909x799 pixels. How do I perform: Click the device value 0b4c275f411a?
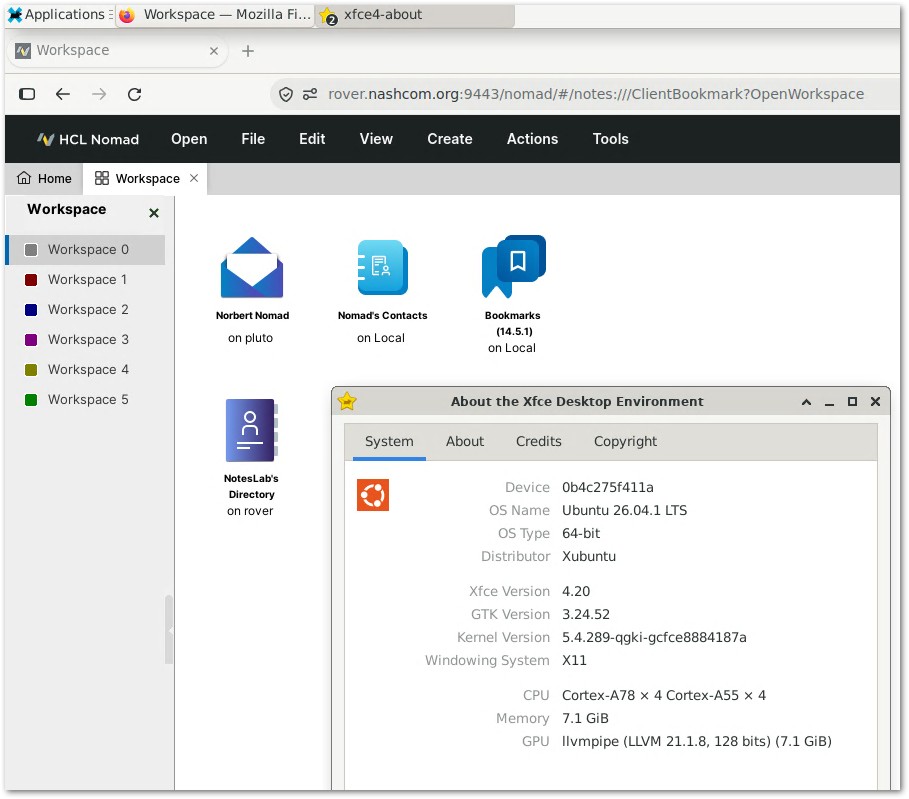pos(608,487)
